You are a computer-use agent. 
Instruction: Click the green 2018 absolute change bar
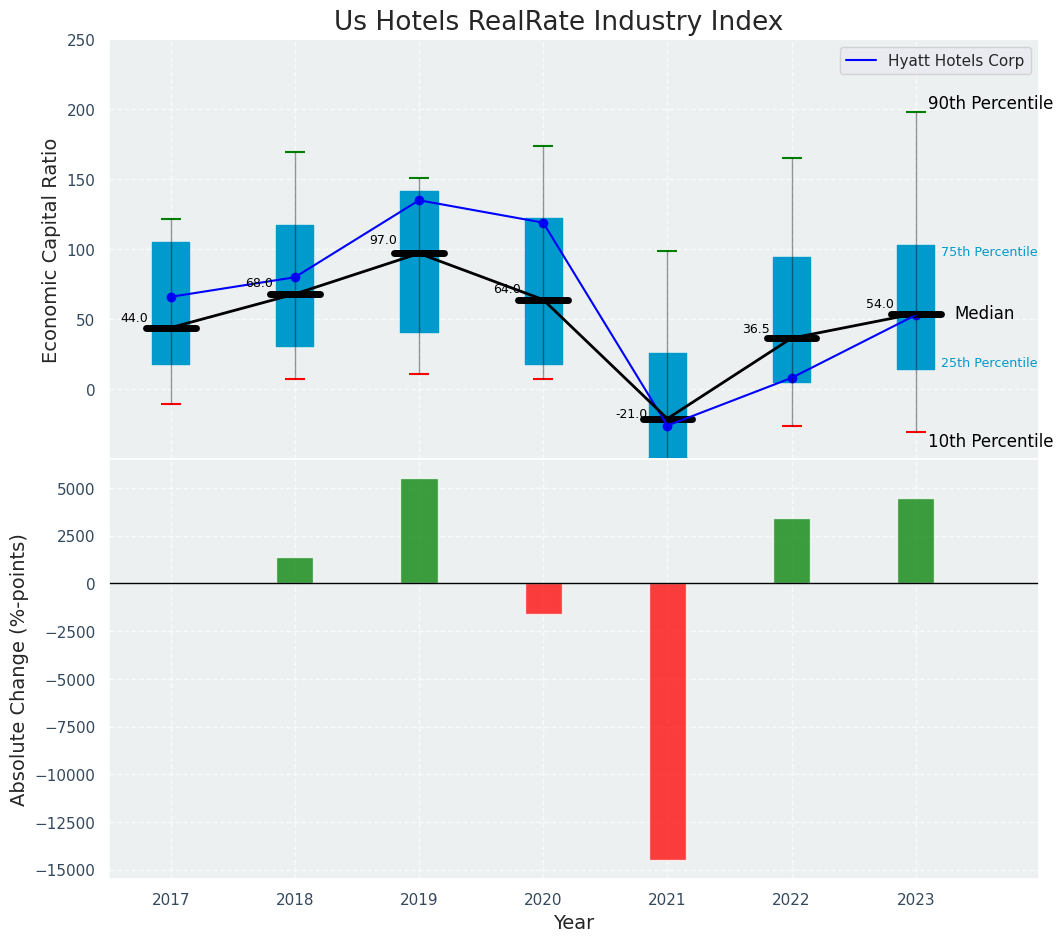coord(295,571)
